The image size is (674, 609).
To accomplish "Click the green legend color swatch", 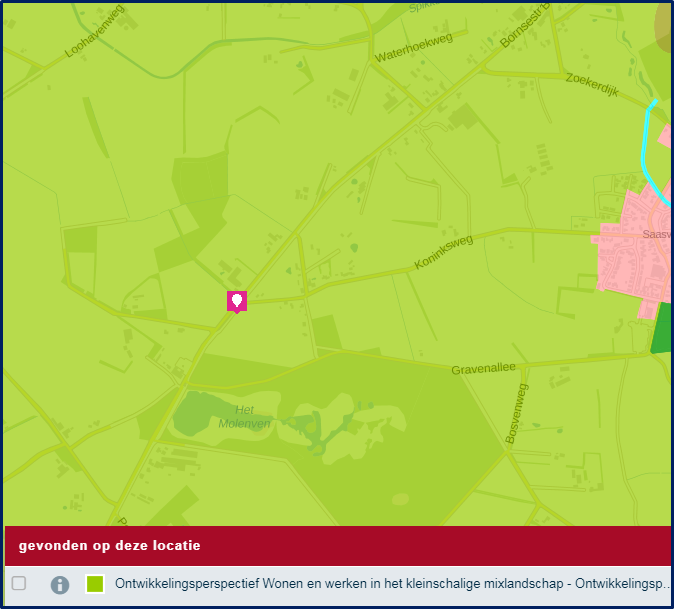I will [x=95, y=584].
